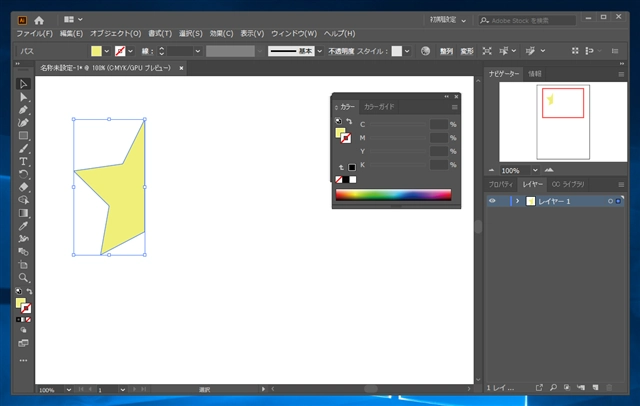The width and height of the screenshot is (640, 406).
Task: Open ファイル(F) menu
Action: tap(35, 34)
